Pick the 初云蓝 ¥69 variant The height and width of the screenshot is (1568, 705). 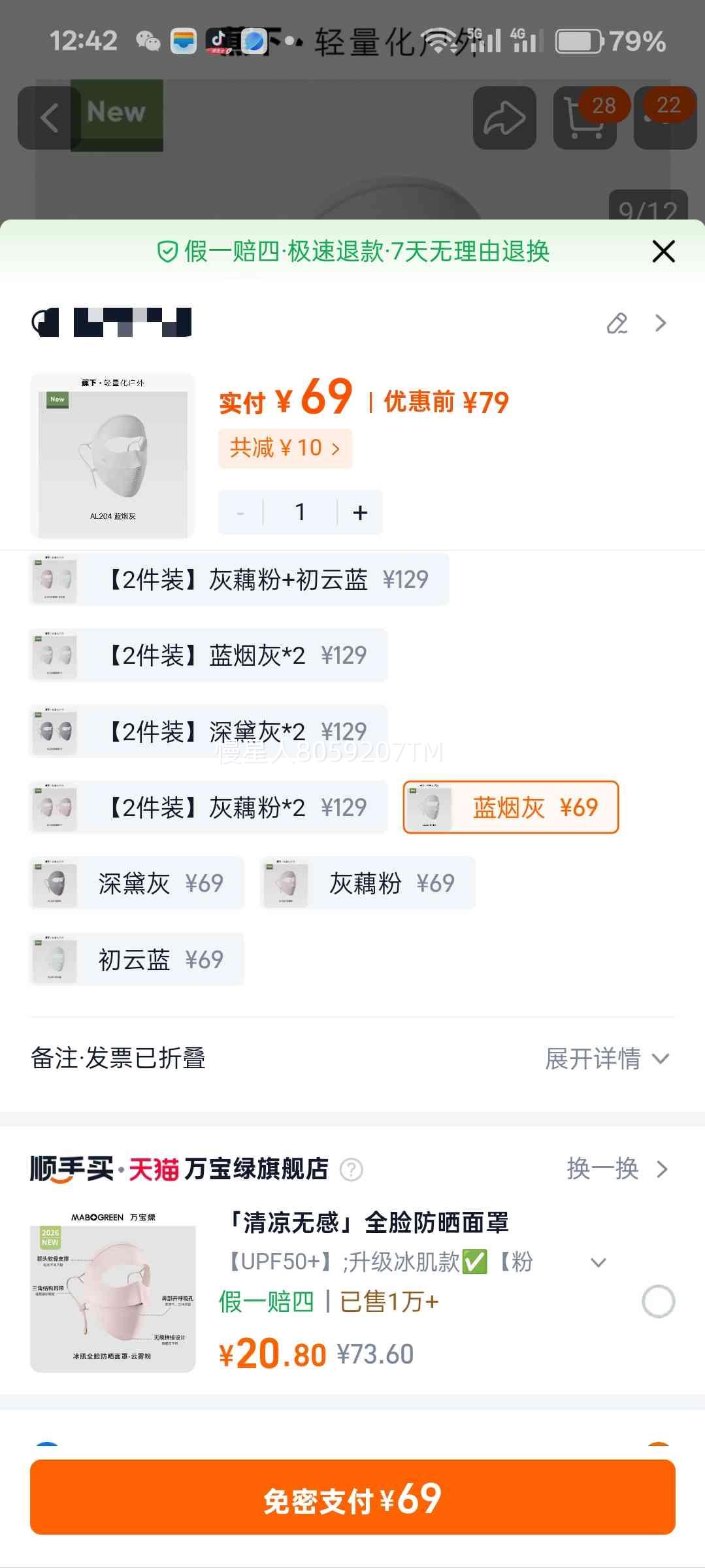click(137, 959)
